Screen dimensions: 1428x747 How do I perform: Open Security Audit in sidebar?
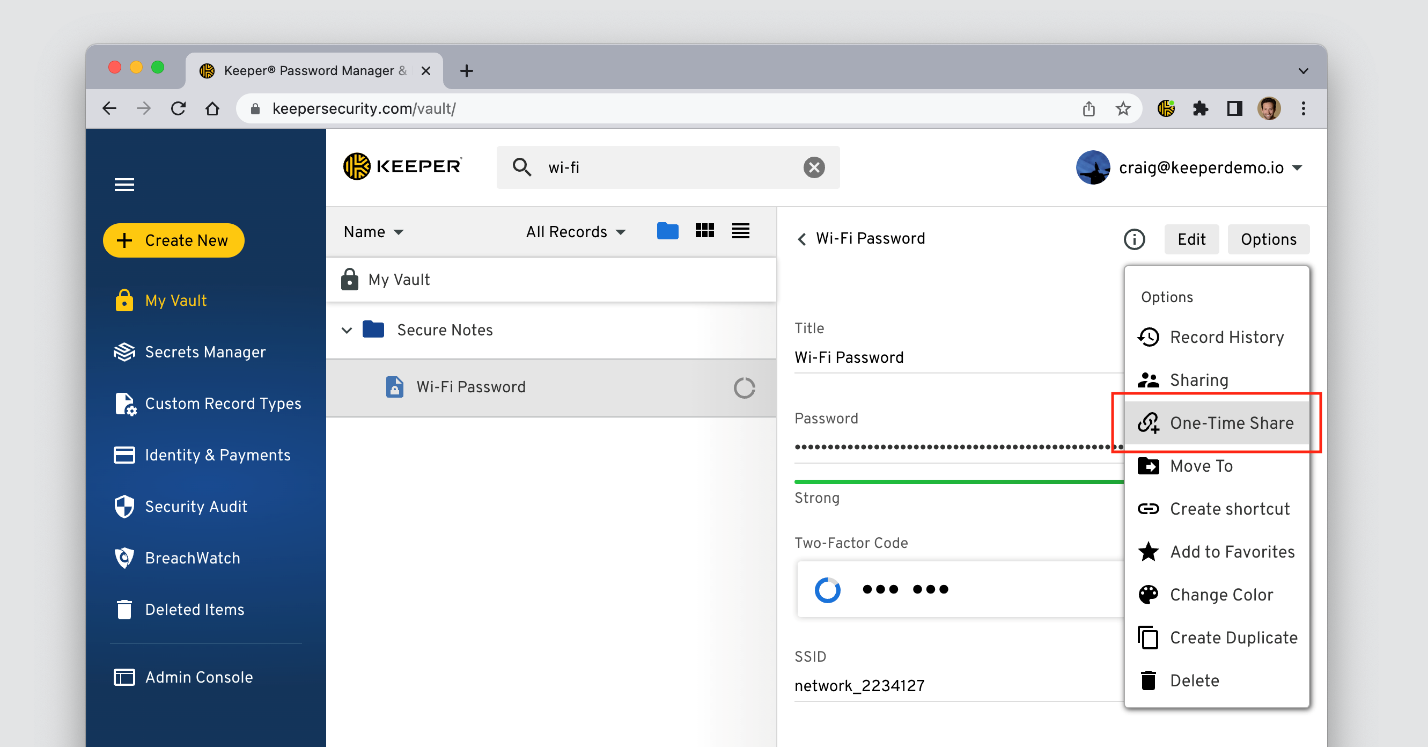click(195, 507)
